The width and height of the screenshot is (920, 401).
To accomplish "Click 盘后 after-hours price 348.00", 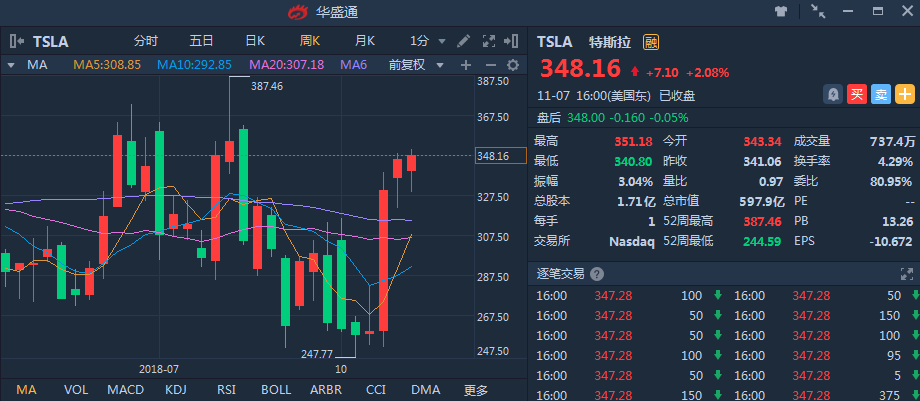I will [586, 117].
